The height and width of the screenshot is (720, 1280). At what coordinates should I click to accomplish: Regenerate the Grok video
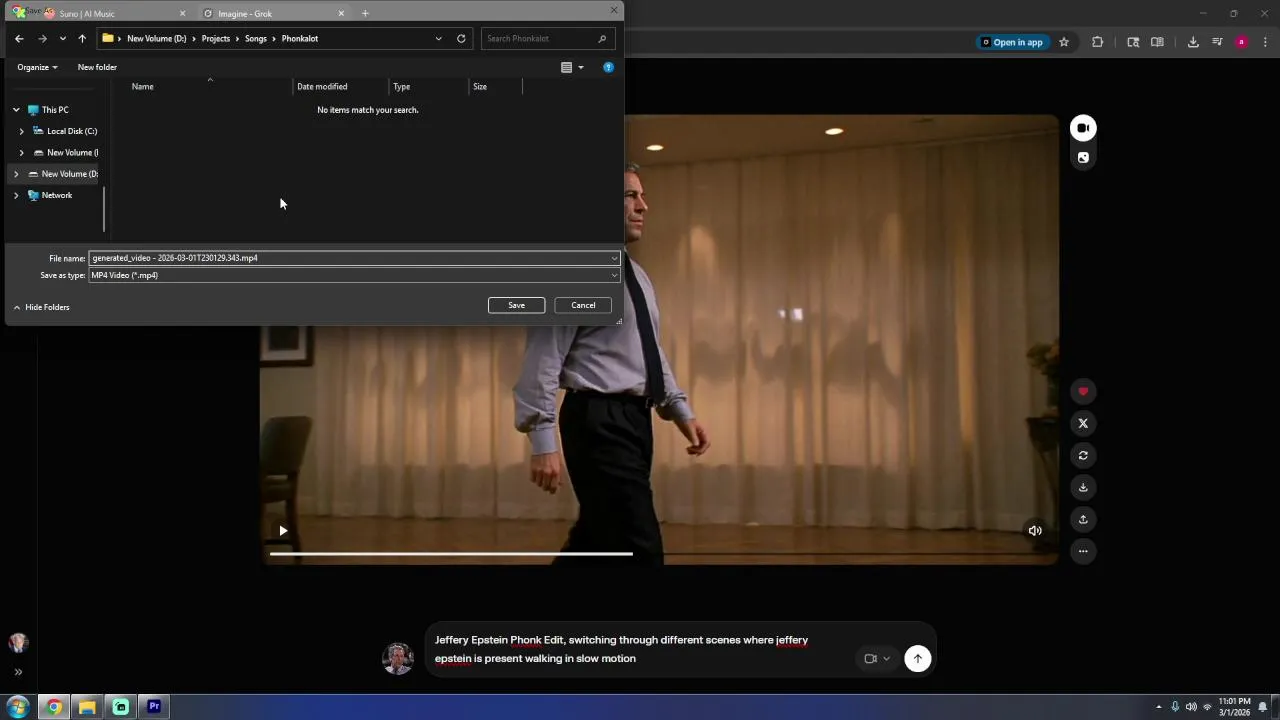pyautogui.click(x=1083, y=455)
